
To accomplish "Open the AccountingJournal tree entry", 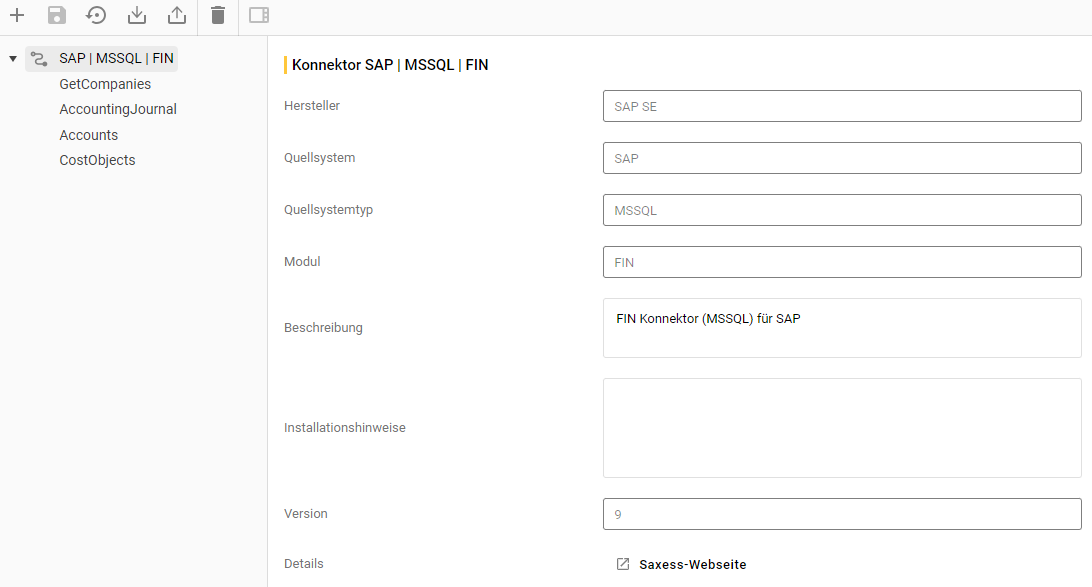I will point(118,109).
